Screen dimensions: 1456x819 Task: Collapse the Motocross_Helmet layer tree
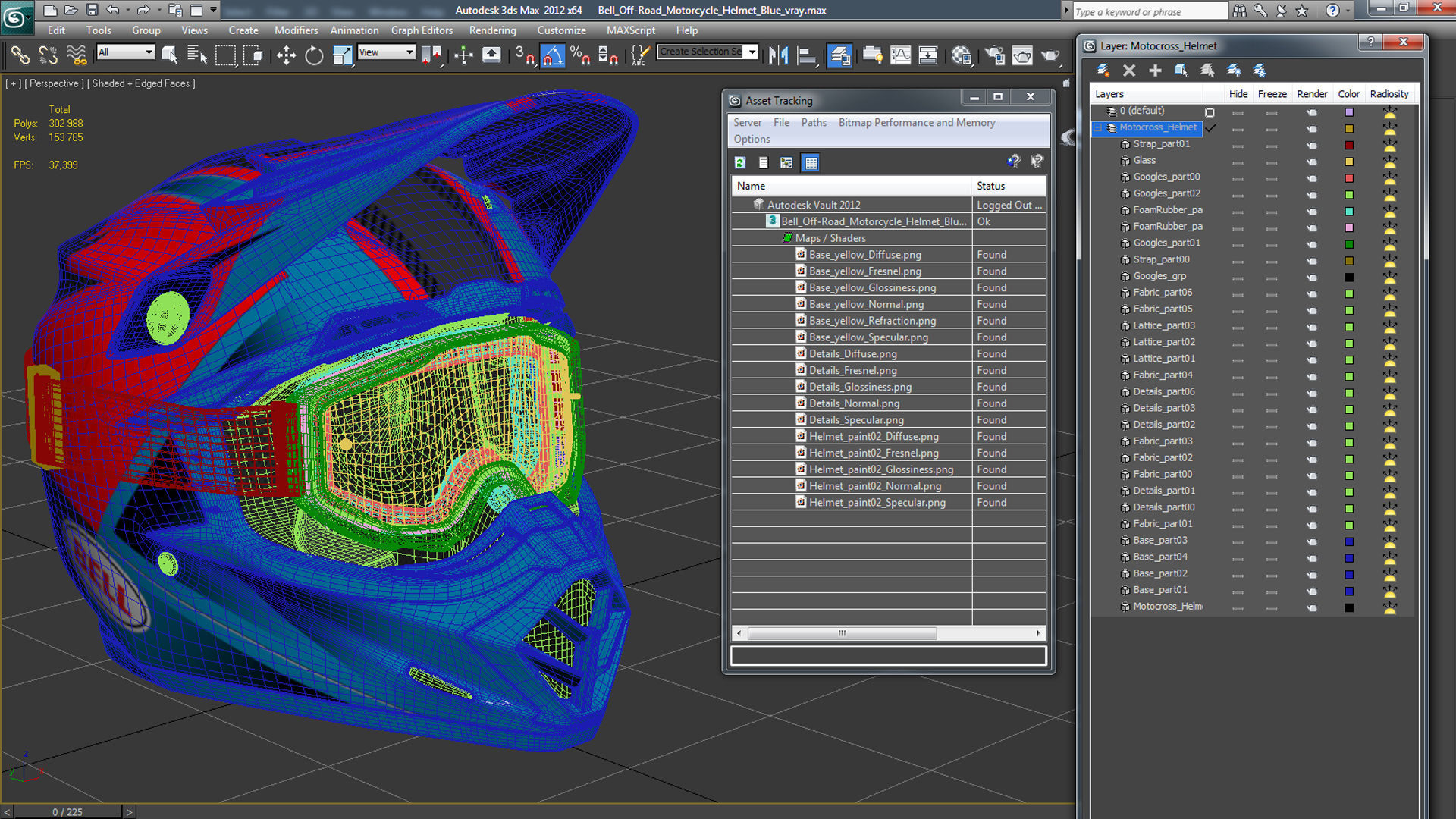[1098, 128]
